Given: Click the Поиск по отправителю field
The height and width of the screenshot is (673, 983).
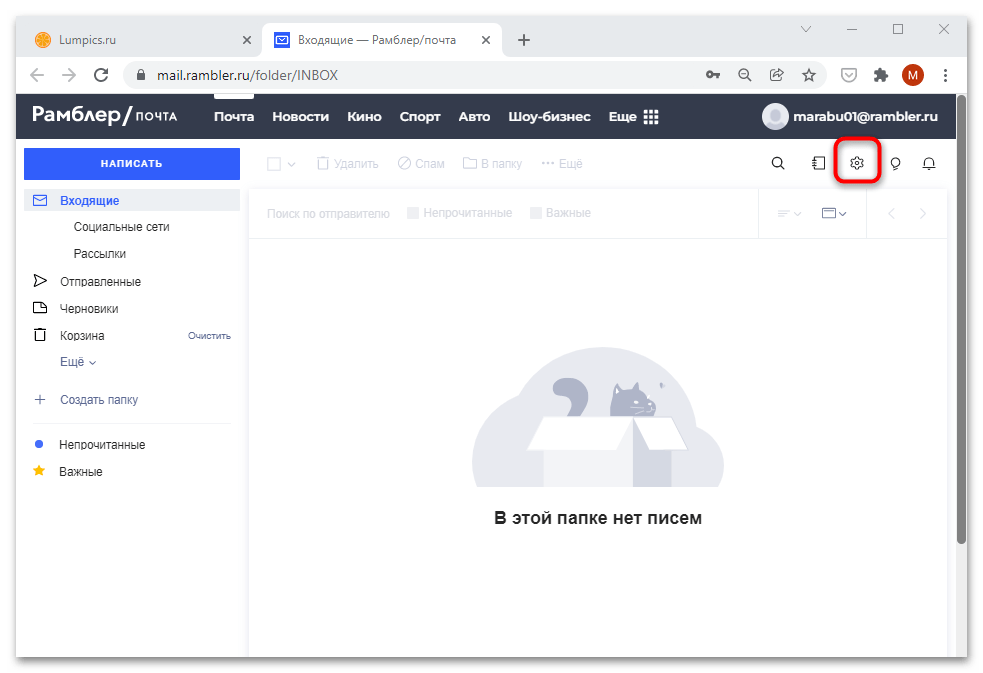Looking at the screenshot, I should [328, 214].
